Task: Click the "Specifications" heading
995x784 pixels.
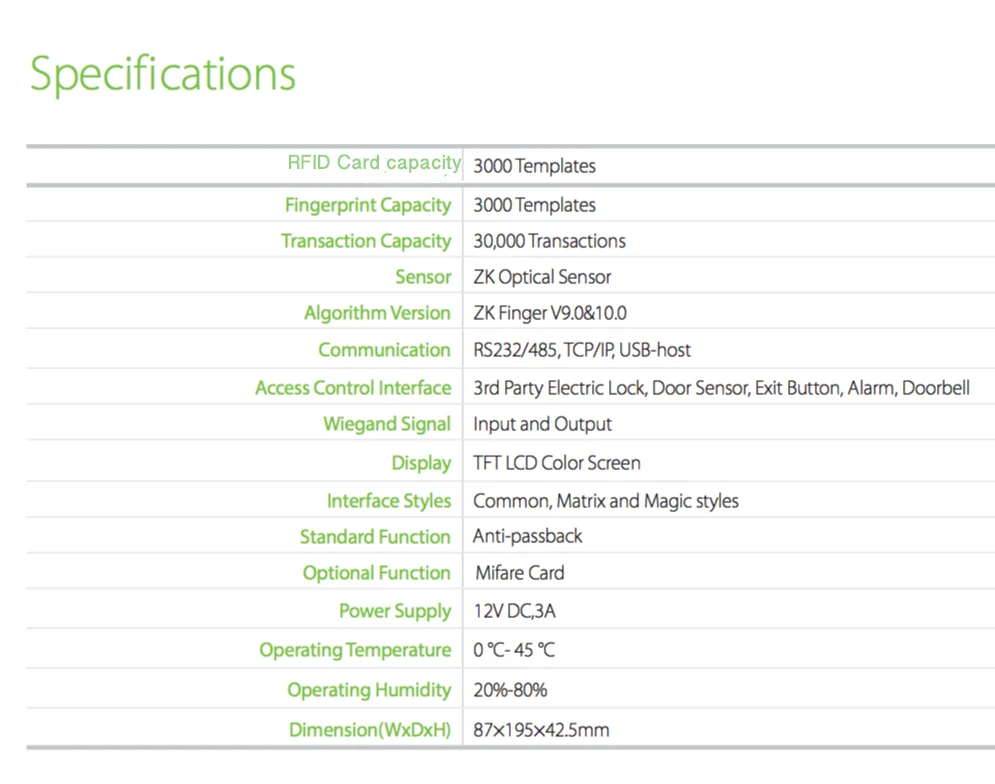Action: click(x=163, y=74)
